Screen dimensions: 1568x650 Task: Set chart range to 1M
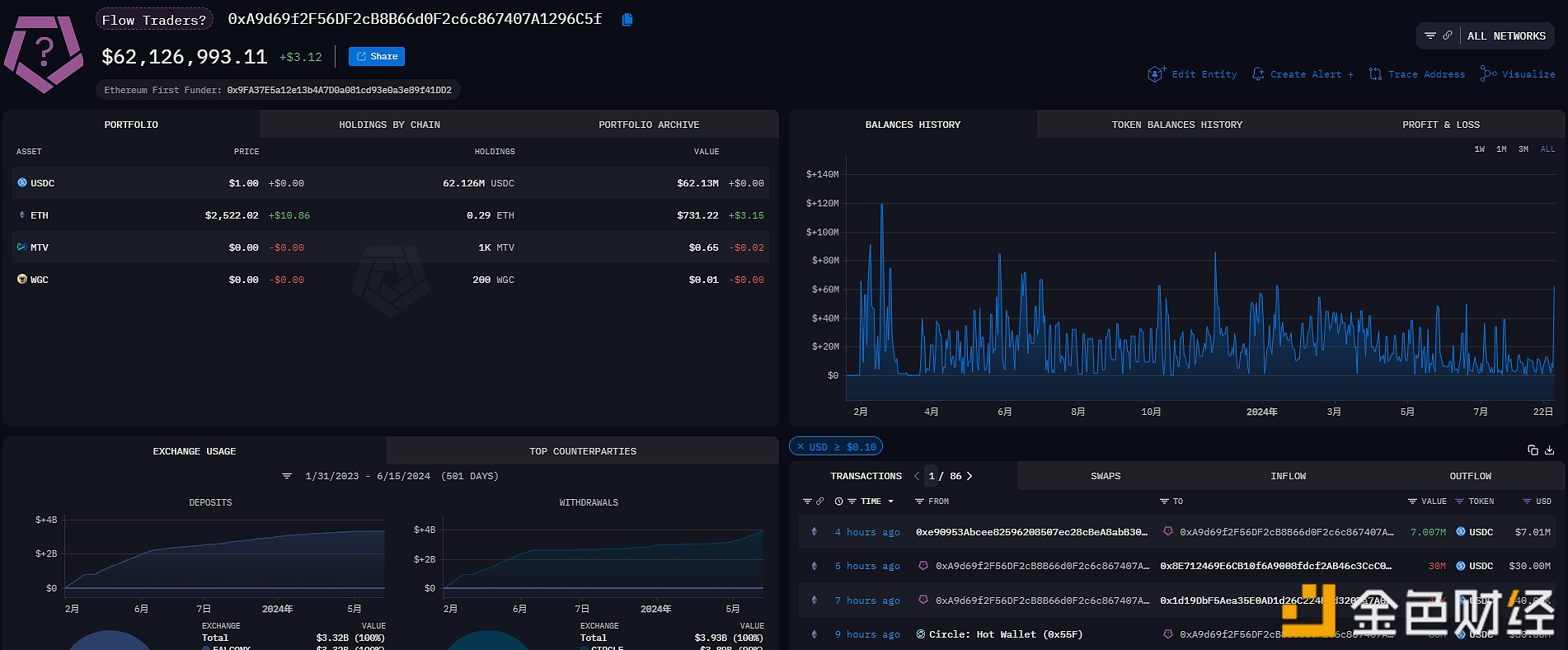1501,149
